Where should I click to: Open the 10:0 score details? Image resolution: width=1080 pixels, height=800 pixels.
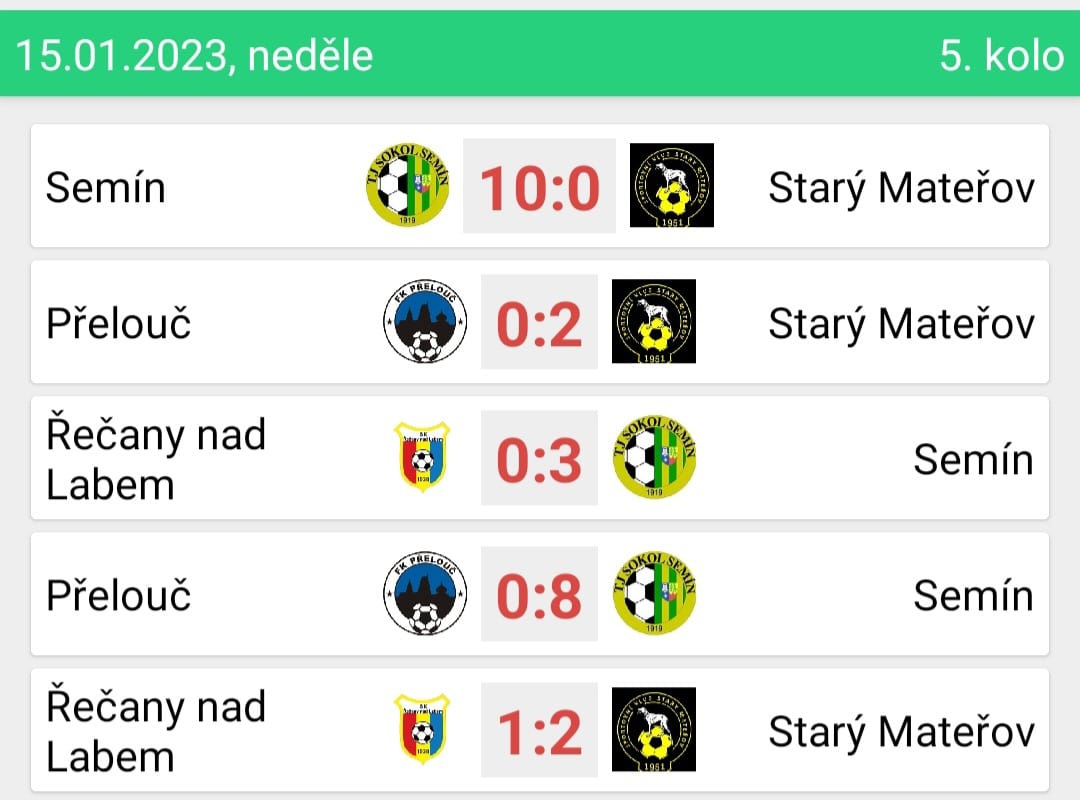[539, 185]
